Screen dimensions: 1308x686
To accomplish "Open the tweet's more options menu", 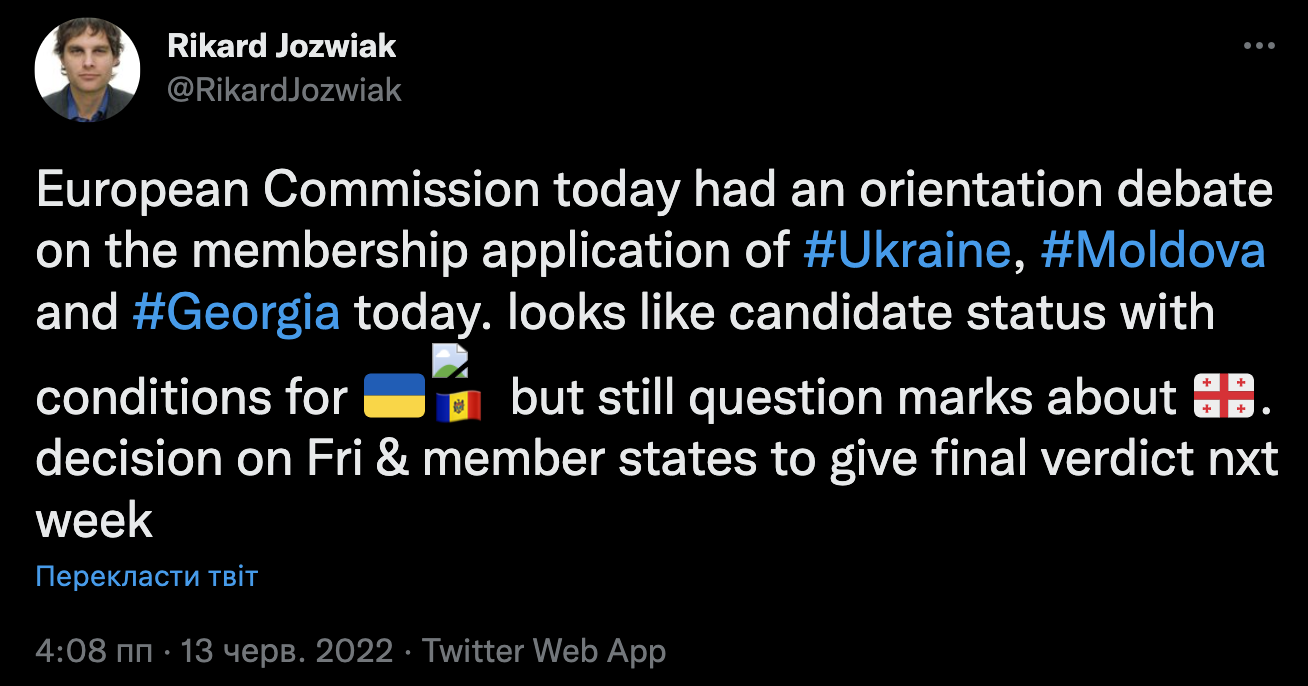I will (x=1258, y=46).
